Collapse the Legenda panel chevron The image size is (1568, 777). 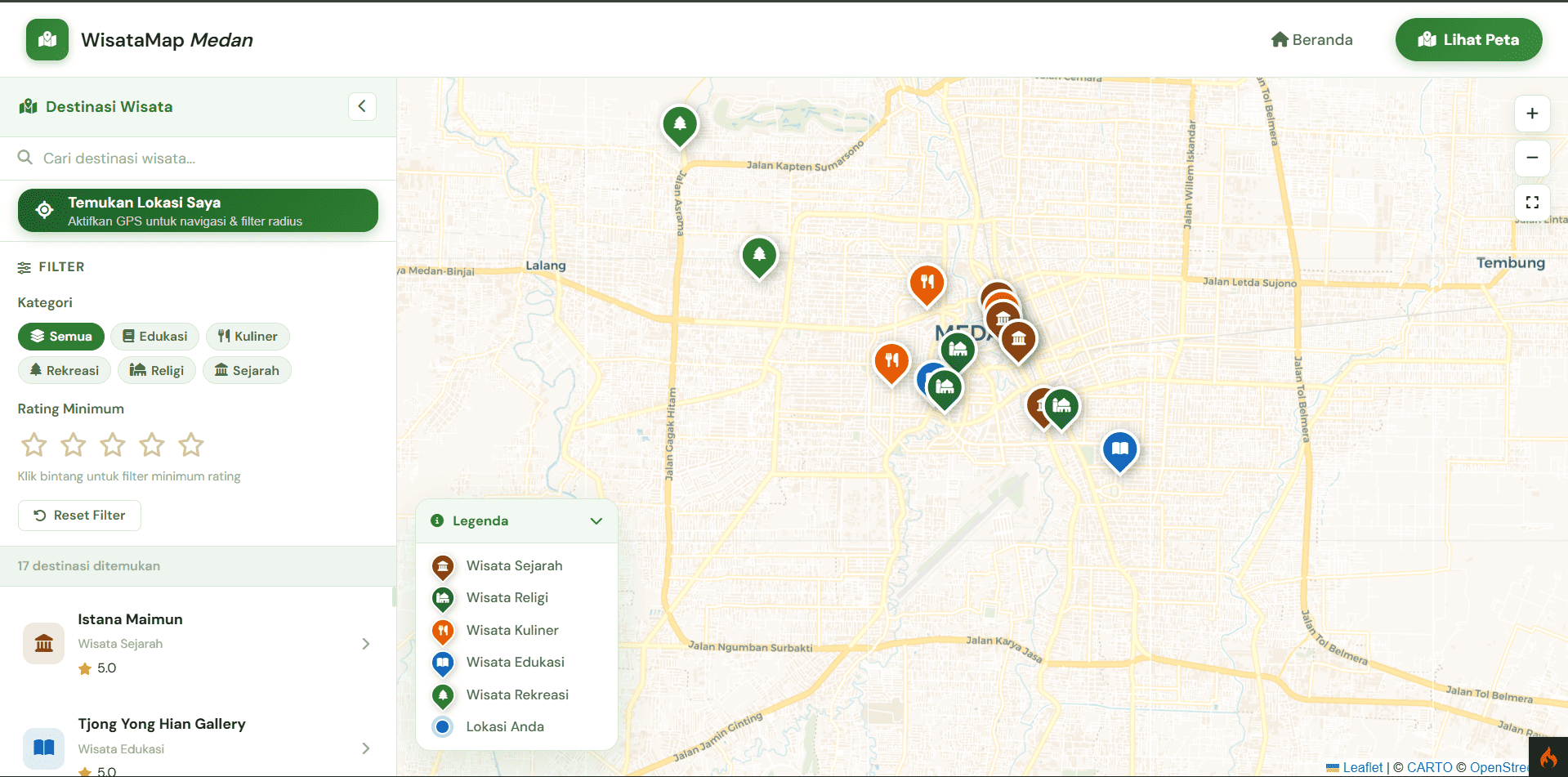[596, 521]
